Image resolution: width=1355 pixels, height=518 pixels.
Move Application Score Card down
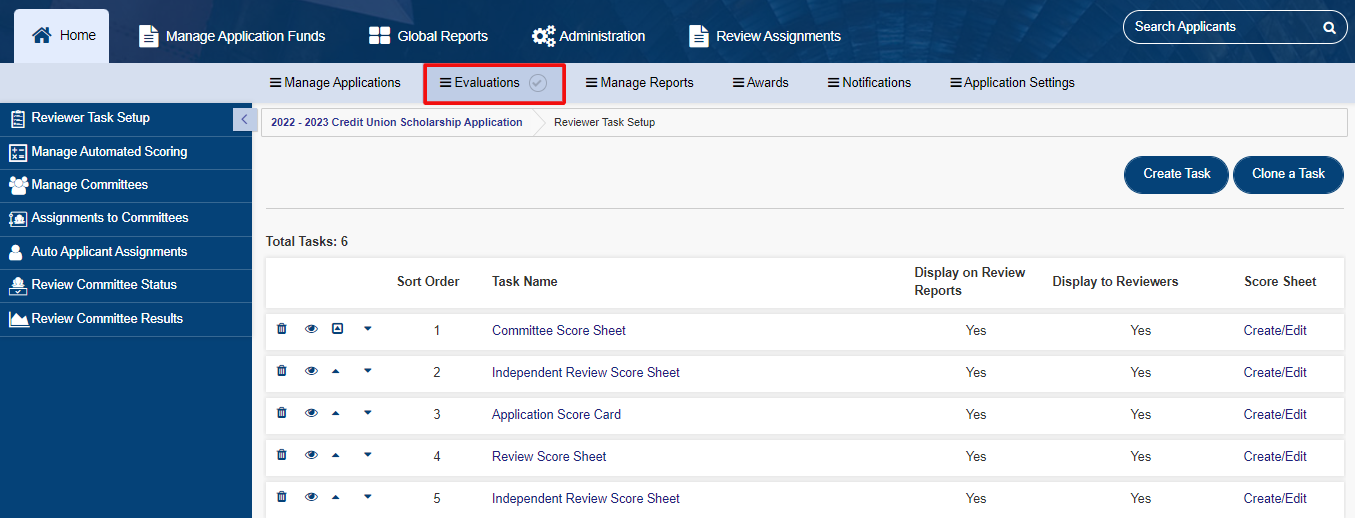pyautogui.click(x=367, y=413)
